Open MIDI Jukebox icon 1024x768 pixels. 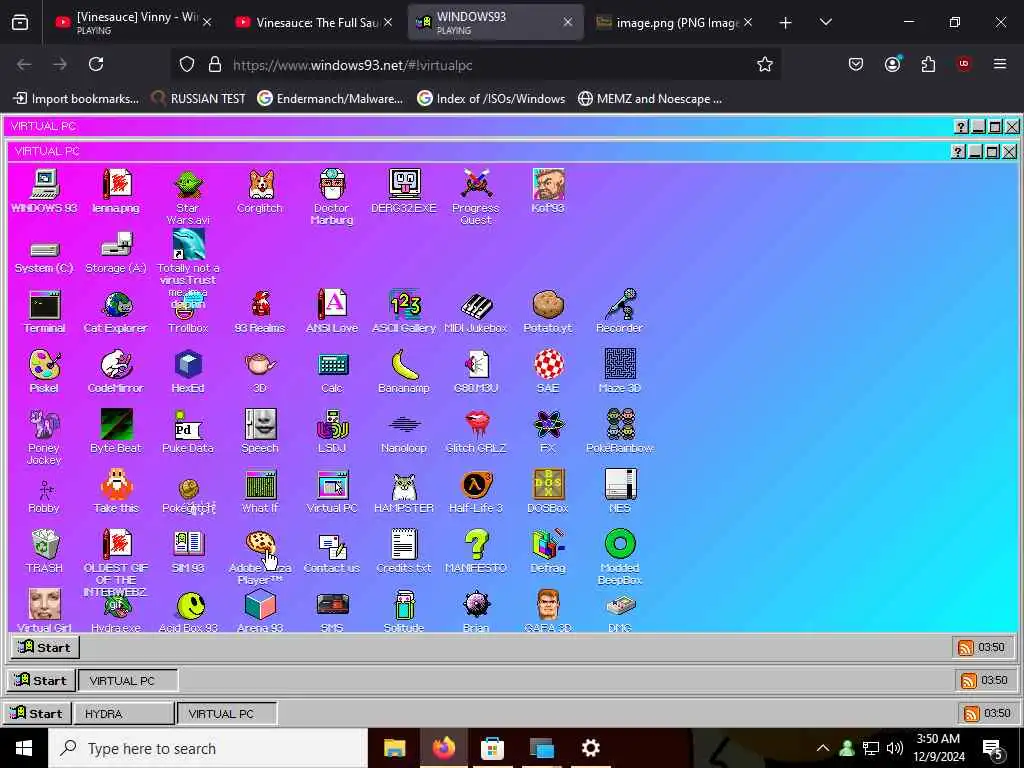[475, 311]
